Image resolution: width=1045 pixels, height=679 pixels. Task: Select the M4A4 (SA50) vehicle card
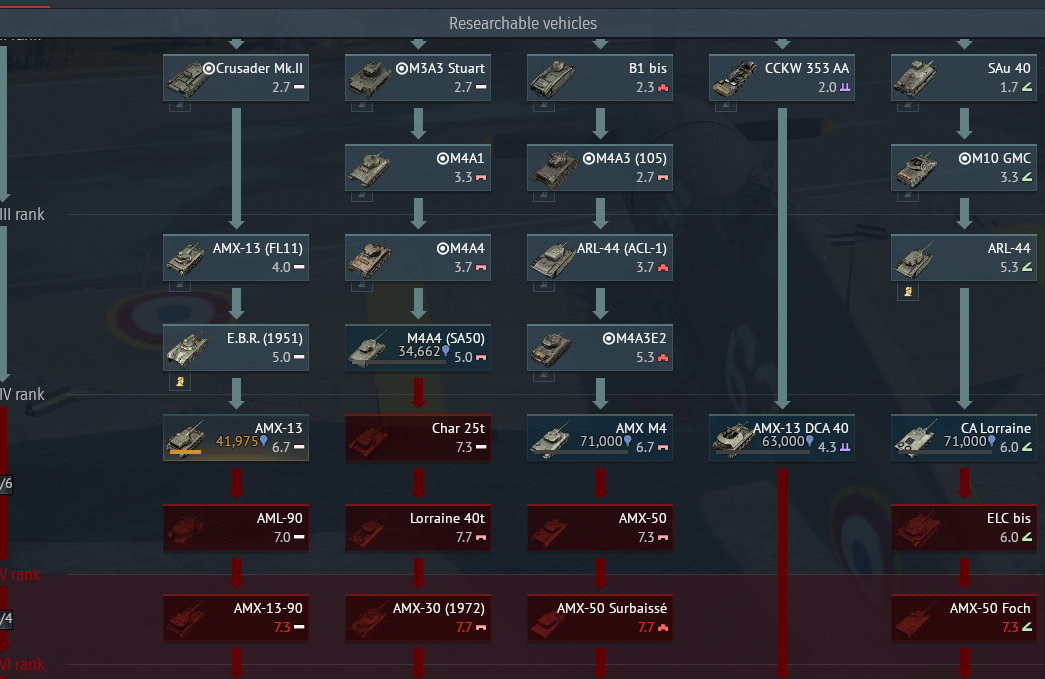[x=418, y=347]
